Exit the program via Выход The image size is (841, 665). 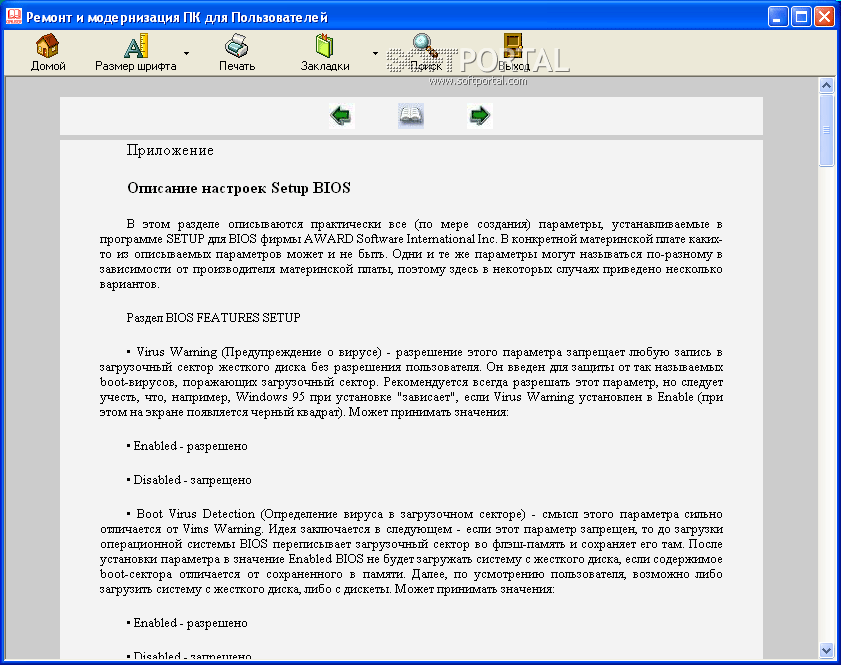pos(513,53)
